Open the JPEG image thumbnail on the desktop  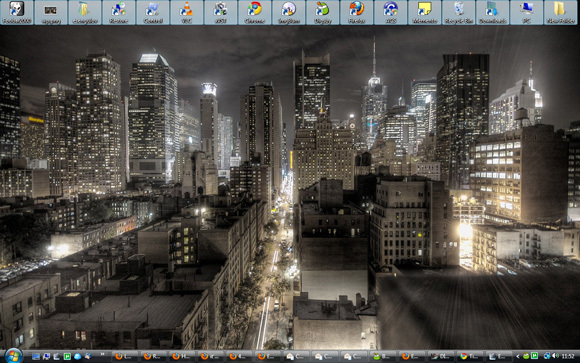coord(51,12)
